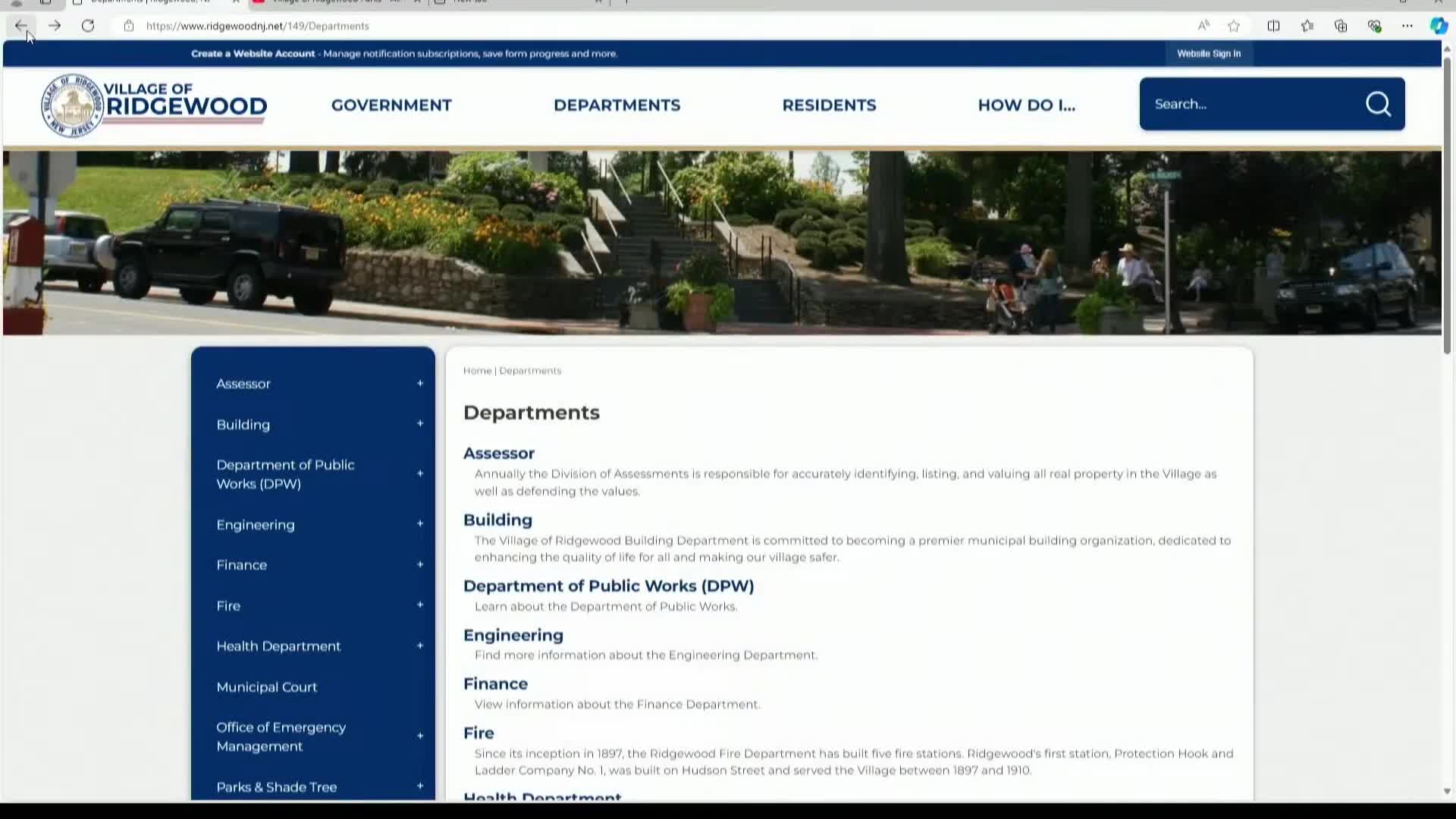Open the Building heading link
This screenshot has width=1456, height=819.
point(497,520)
